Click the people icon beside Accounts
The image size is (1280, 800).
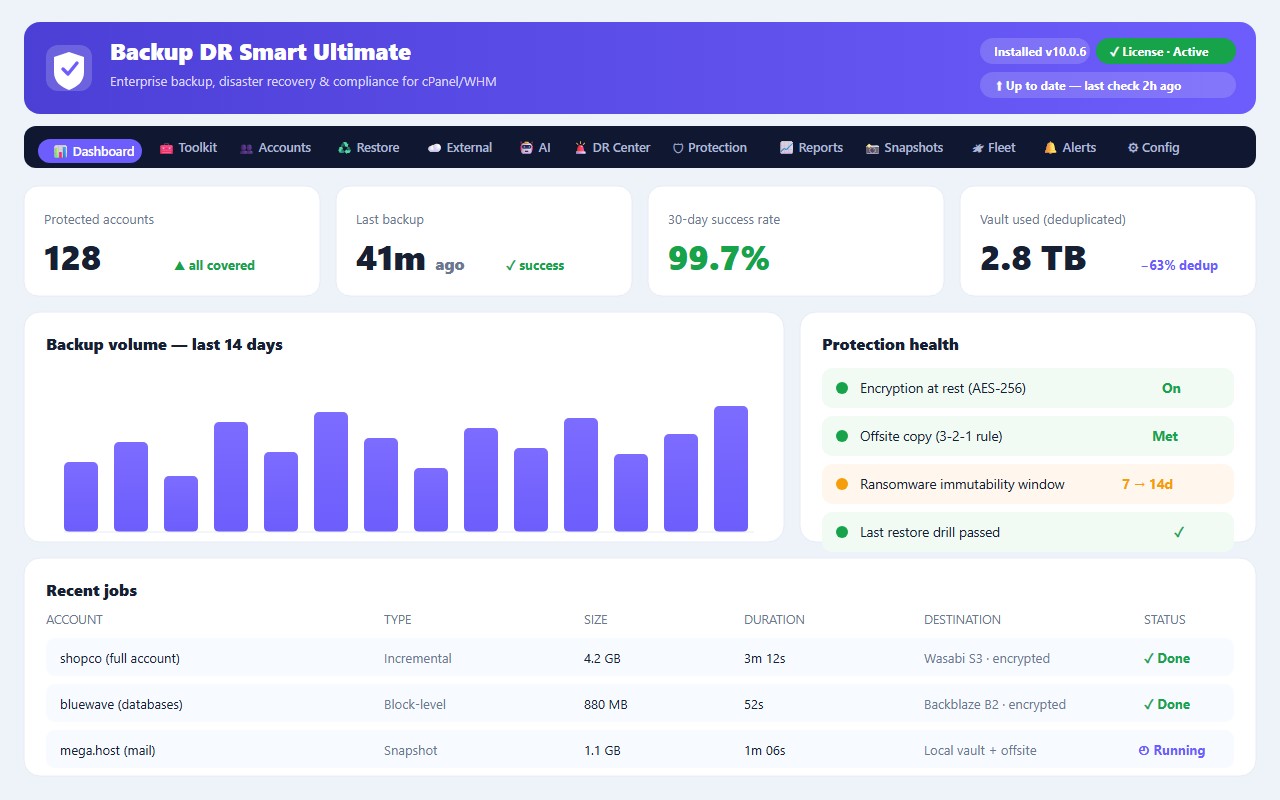[246, 148]
